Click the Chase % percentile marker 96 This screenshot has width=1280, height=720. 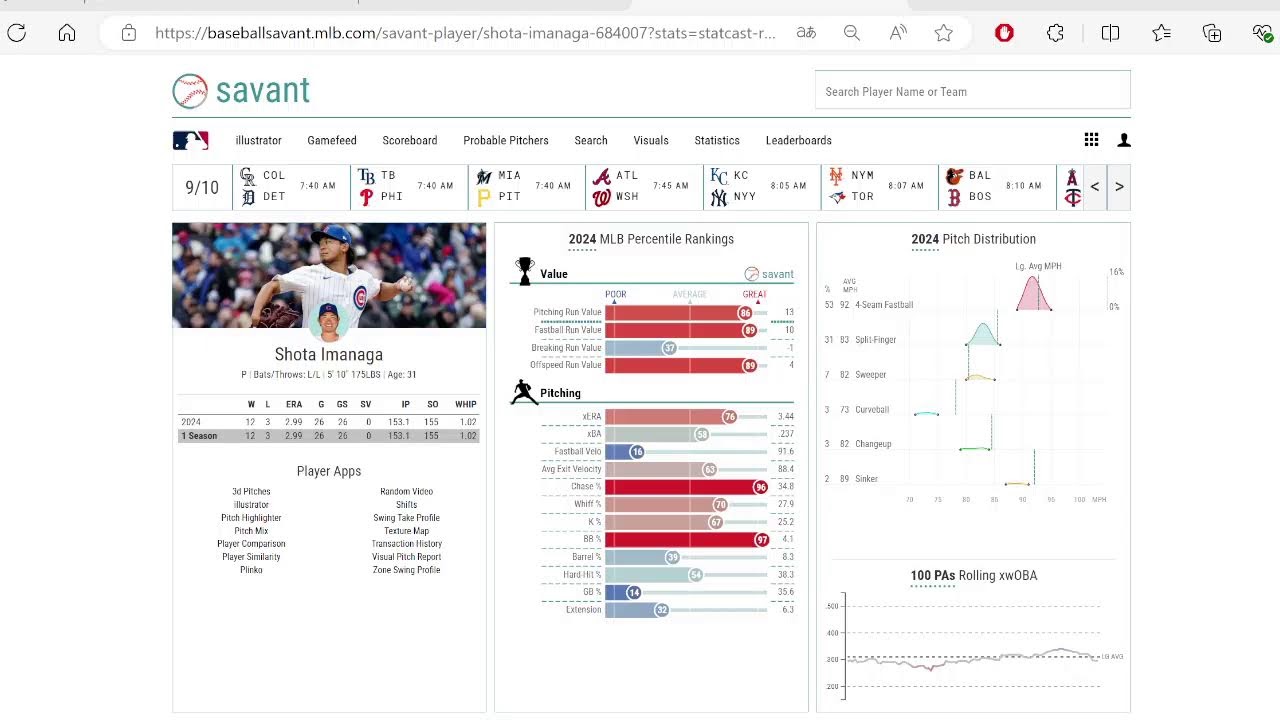[760, 487]
